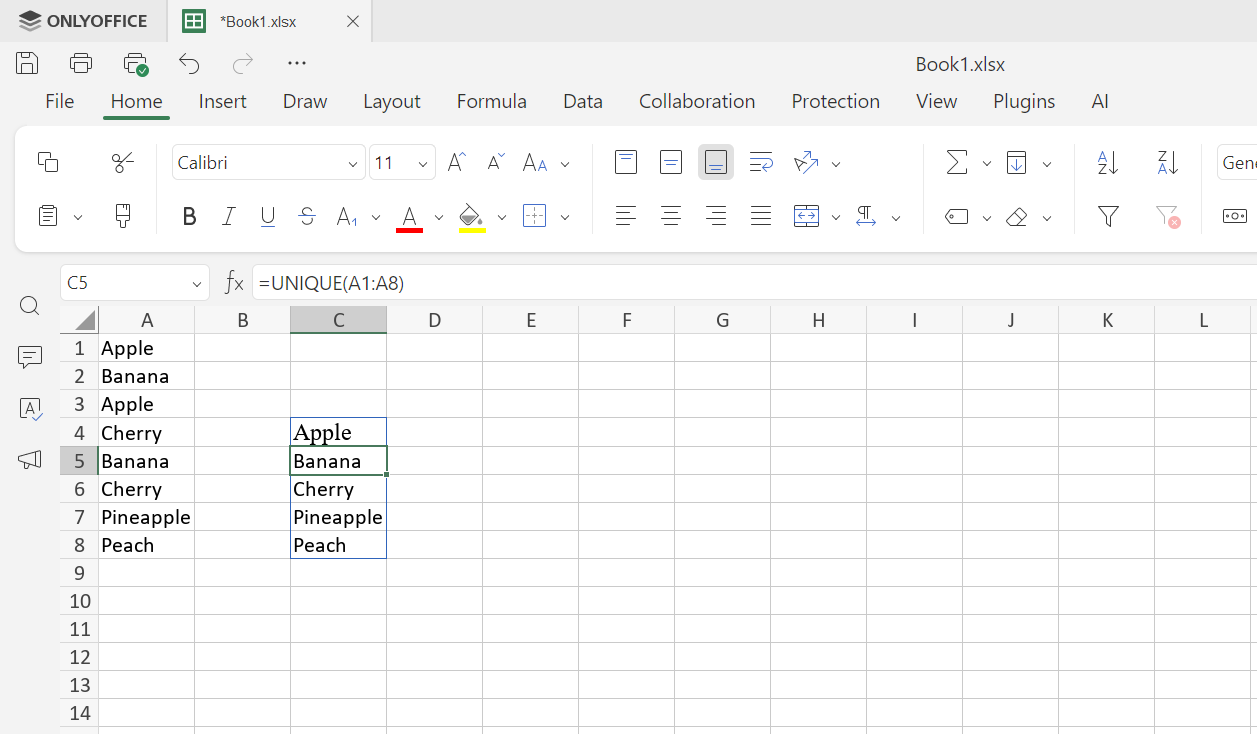Click the Format Painter (copy style) icon
The image size is (1257, 734).
(x=123, y=216)
